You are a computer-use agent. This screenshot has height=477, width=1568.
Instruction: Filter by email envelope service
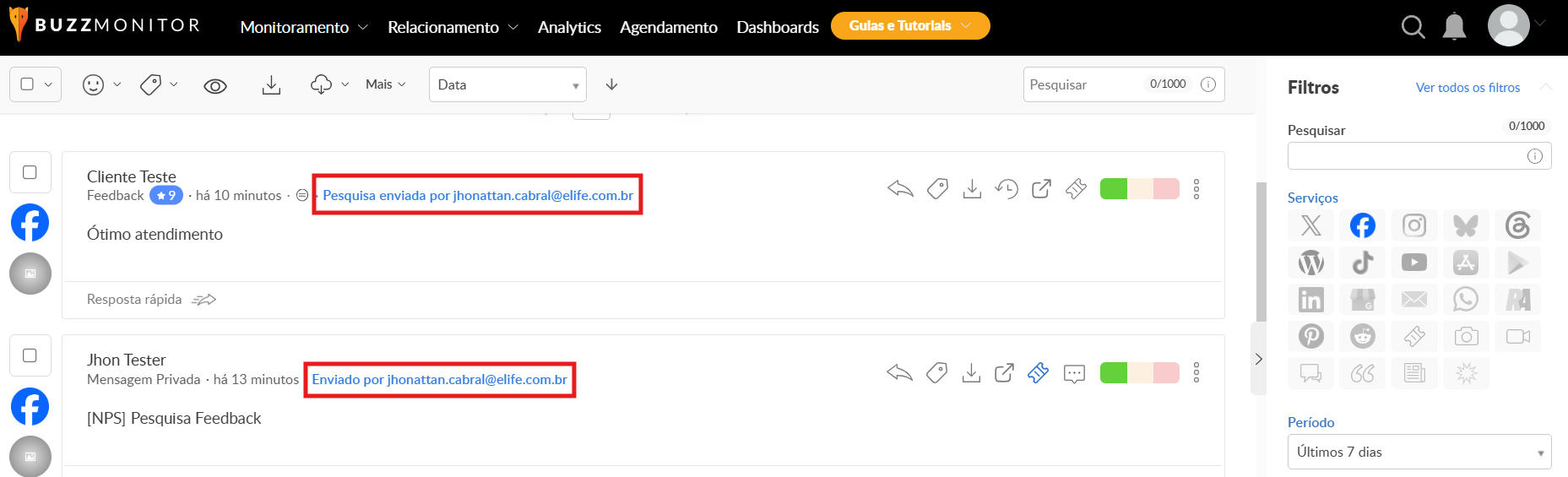tap(1414, 300)
